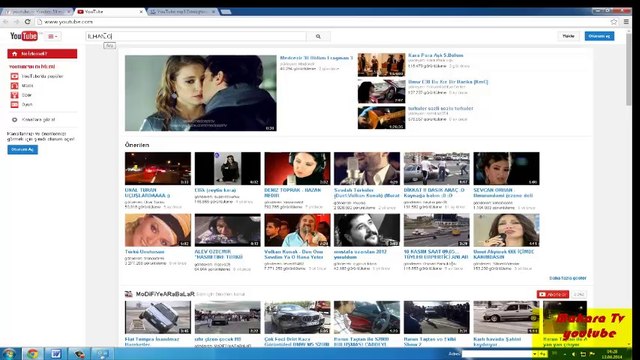This screenshot has height=360, width=640.
Task: Open the 'YouTube'da popüler' sidebar icon
Action: coord(14,76)
